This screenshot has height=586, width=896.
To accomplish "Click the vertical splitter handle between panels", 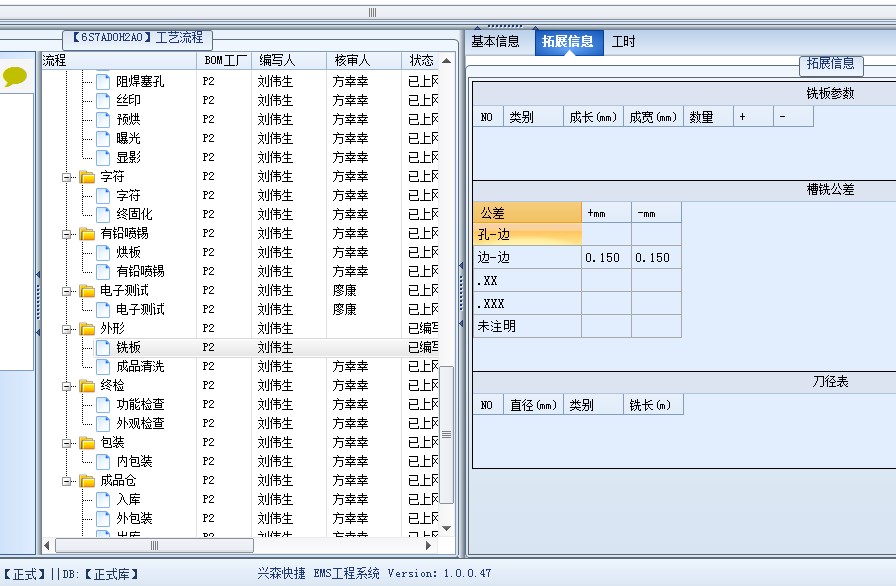I will 461,294.
